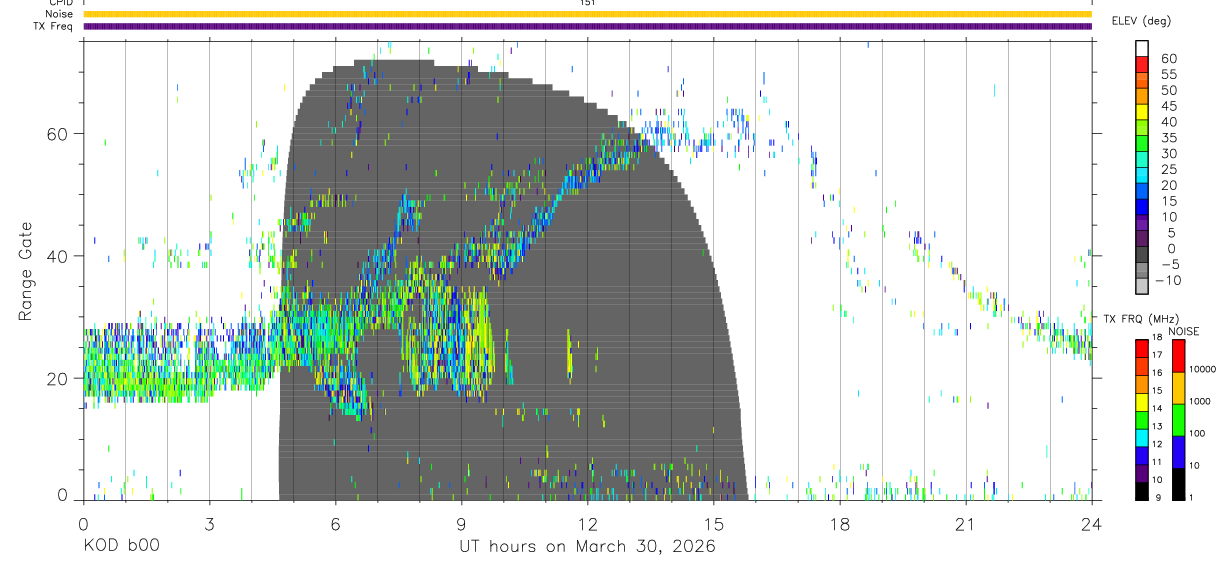Click the yellow Noise strip above the plot
This screenshot has height=567, width=1228.
coord(587,14)
